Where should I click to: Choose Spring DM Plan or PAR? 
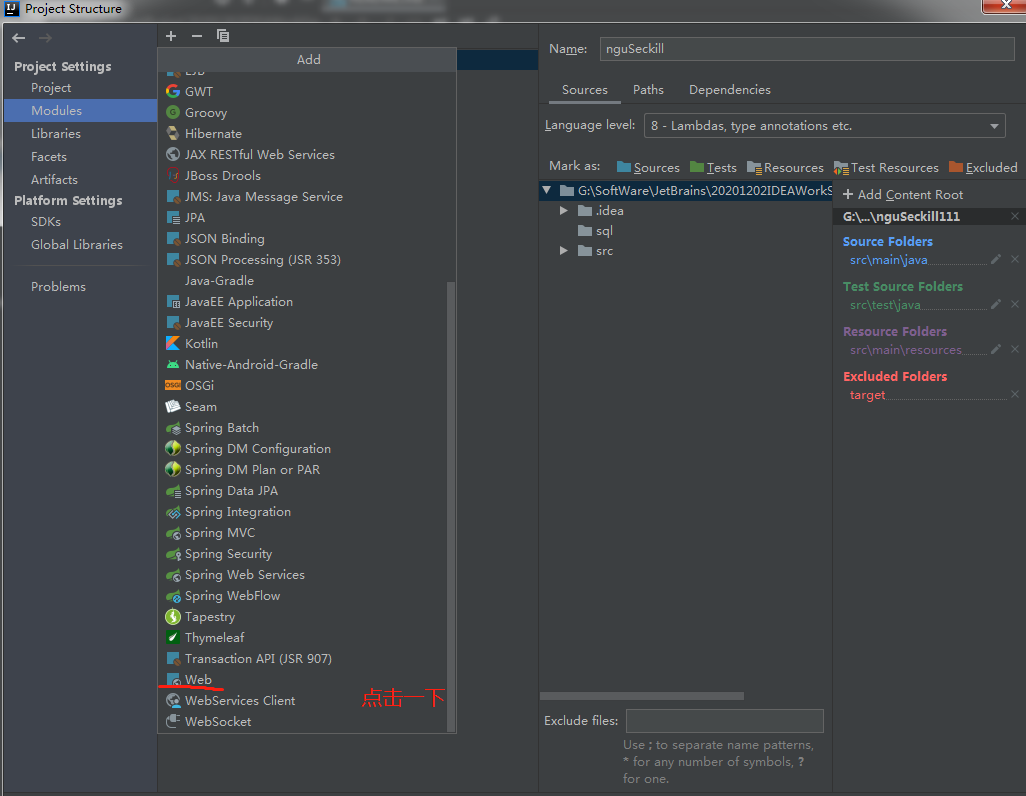[307, 469]
